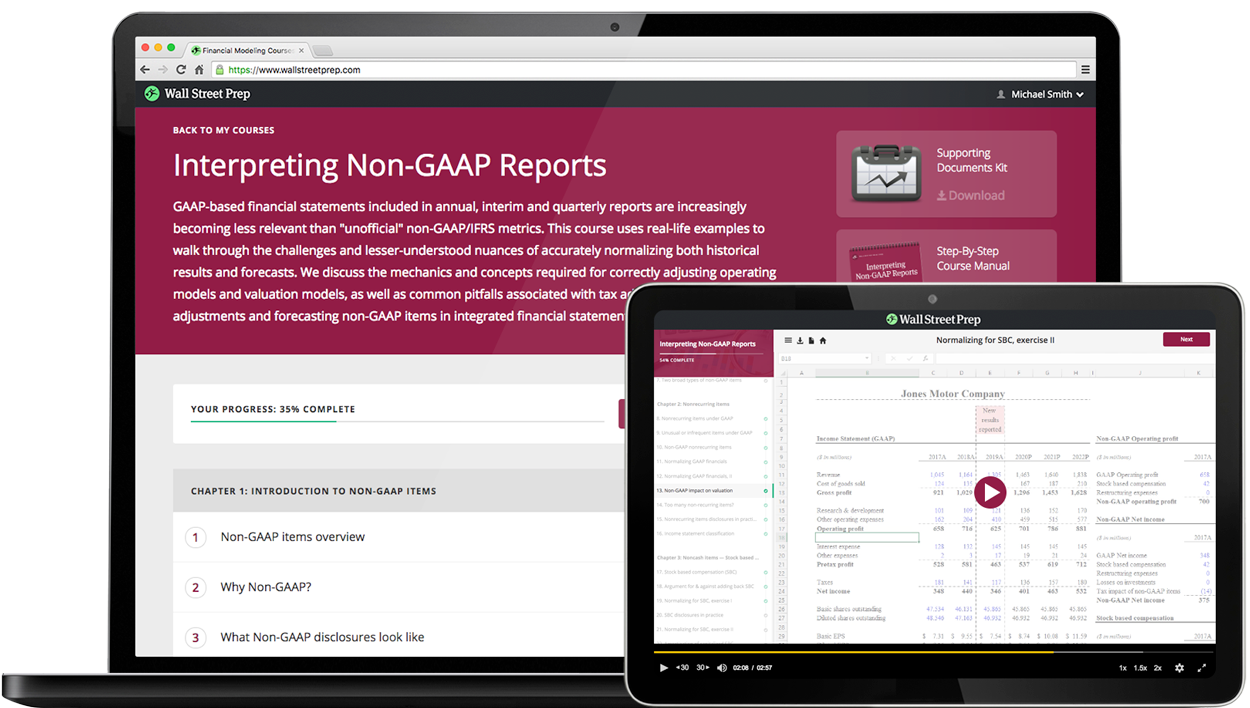This screenshot has width=1250, height=708.
Task: Click the Wall Street Prep logo on laptop
Action: pos(197,94)
